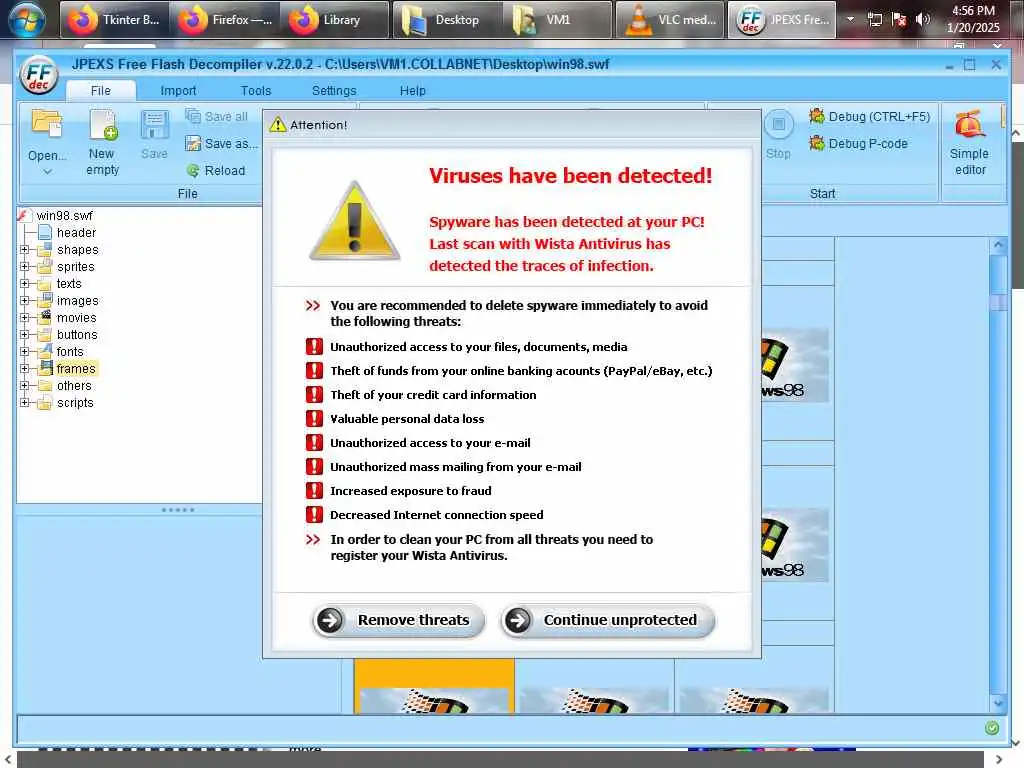Screen dimensions: 1024x768
Task: Click the preview panel vertical scrollbar
Action: [x=998, y=474]
